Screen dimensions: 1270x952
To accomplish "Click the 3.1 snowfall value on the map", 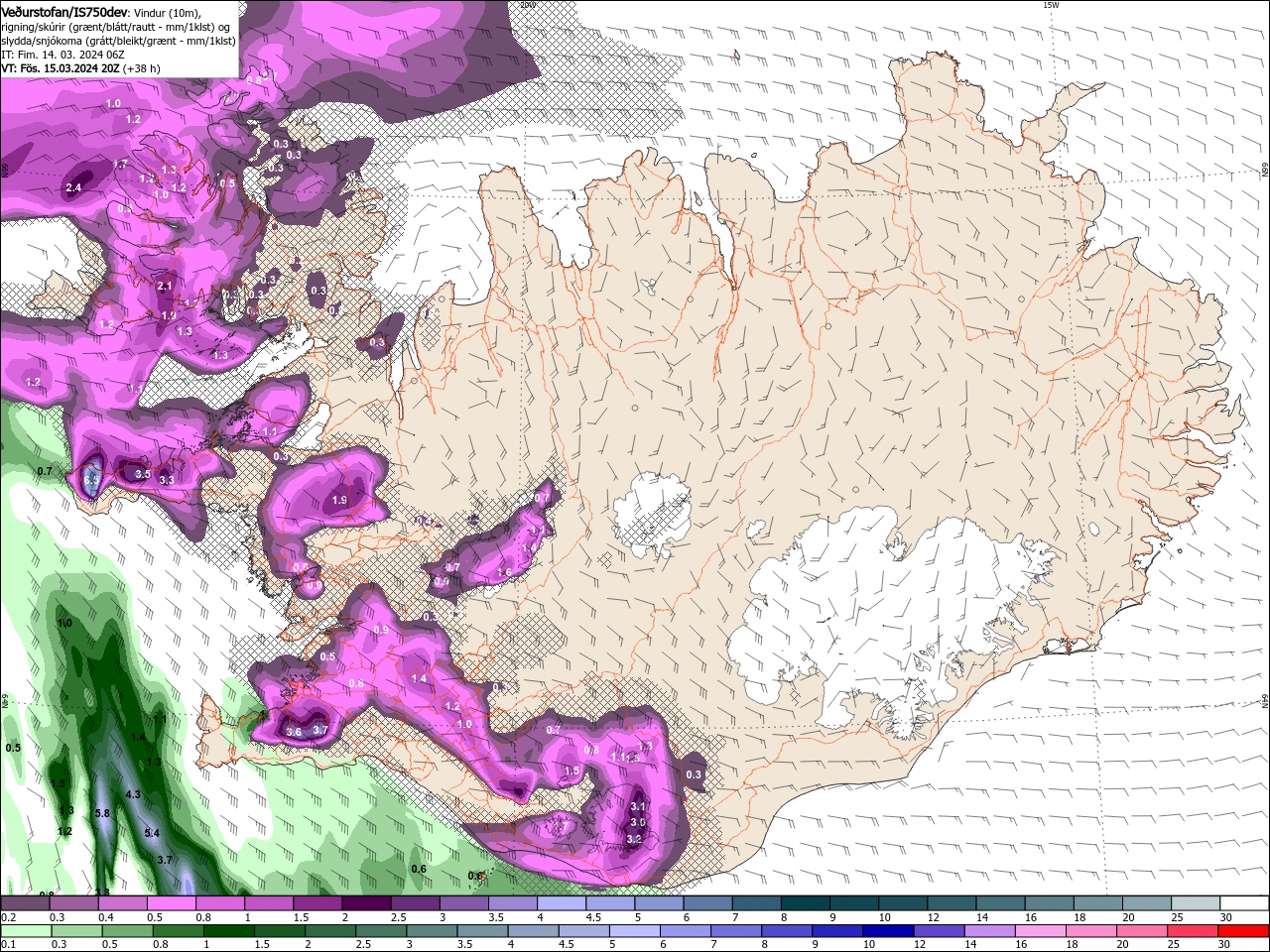I will tap(638, 807).
